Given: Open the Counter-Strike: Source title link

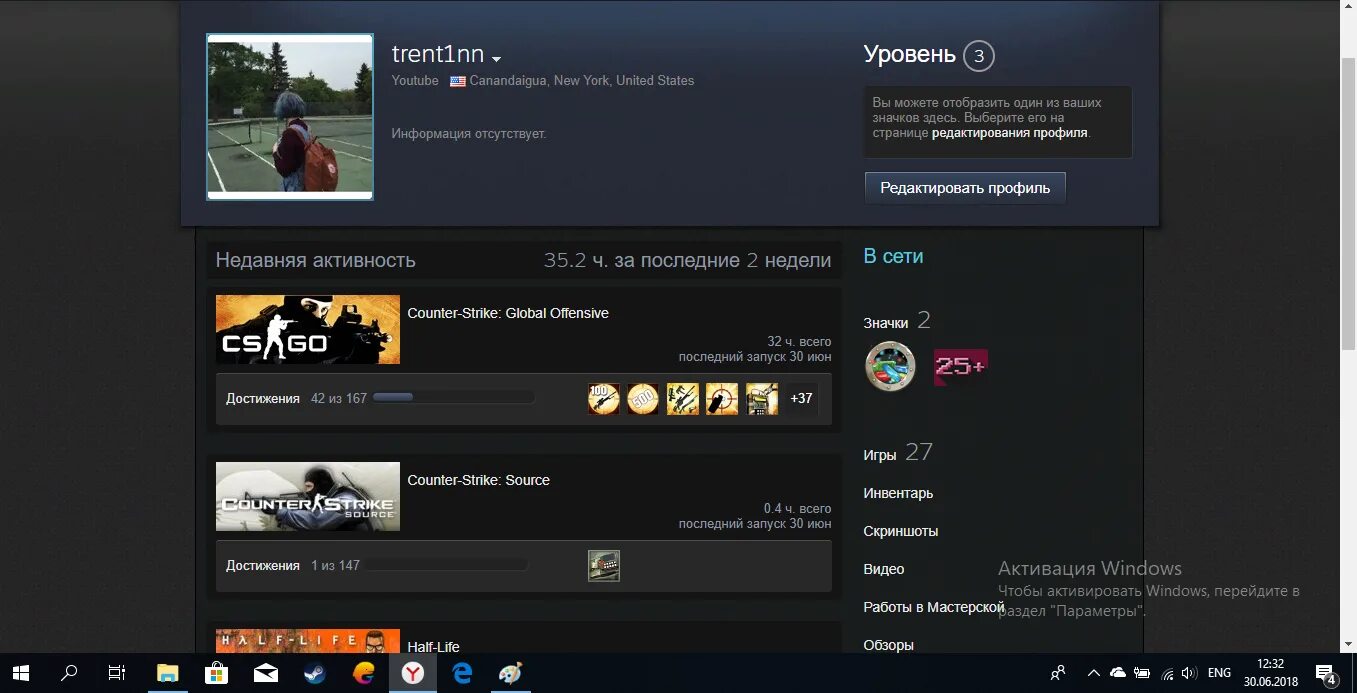Looking at the screenshot, I should coord(479,480).
